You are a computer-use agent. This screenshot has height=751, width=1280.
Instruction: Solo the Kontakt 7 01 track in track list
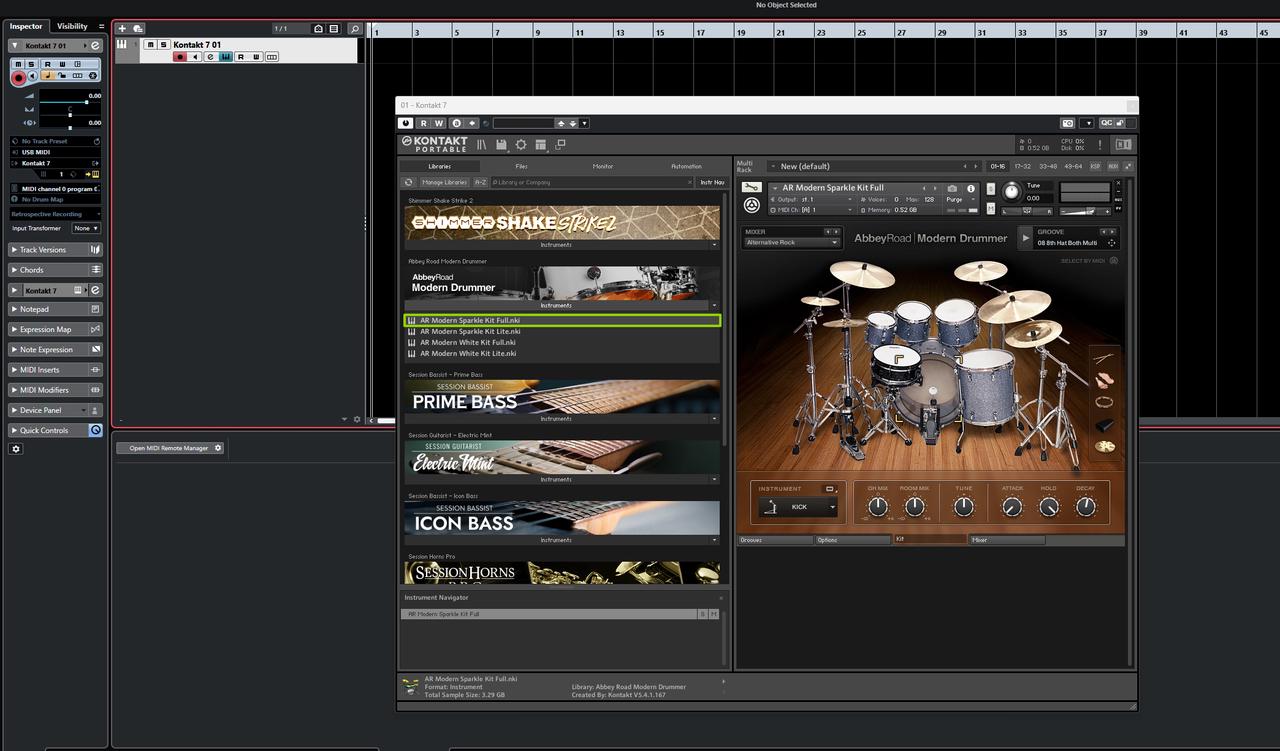[163, 45]
